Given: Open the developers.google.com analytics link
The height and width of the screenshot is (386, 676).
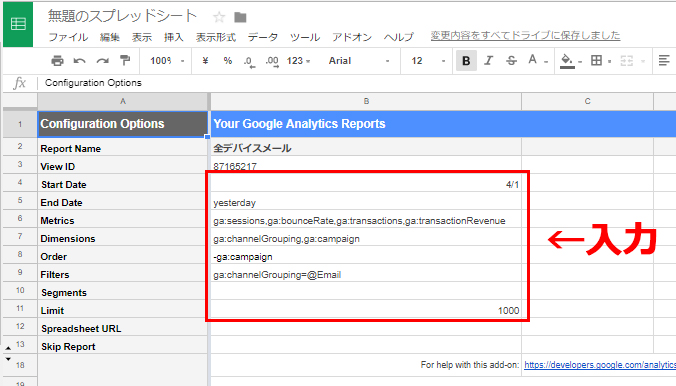Looking at the screenshot, I should pyautogui.click(x=600, y=365).
